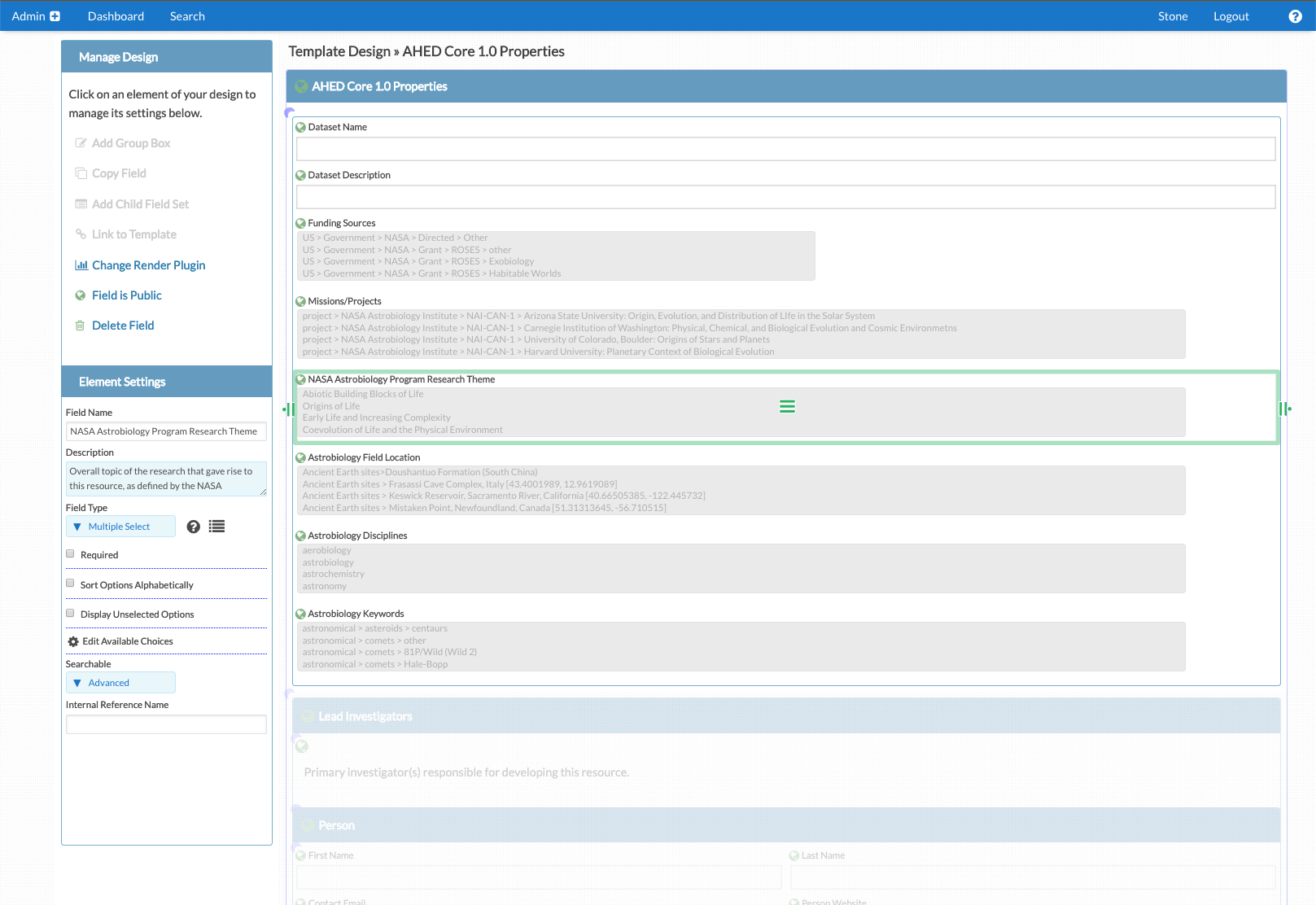
Task: Click globe icon beside Astrobiology Keywords
Action: click(x=300, y=614)
